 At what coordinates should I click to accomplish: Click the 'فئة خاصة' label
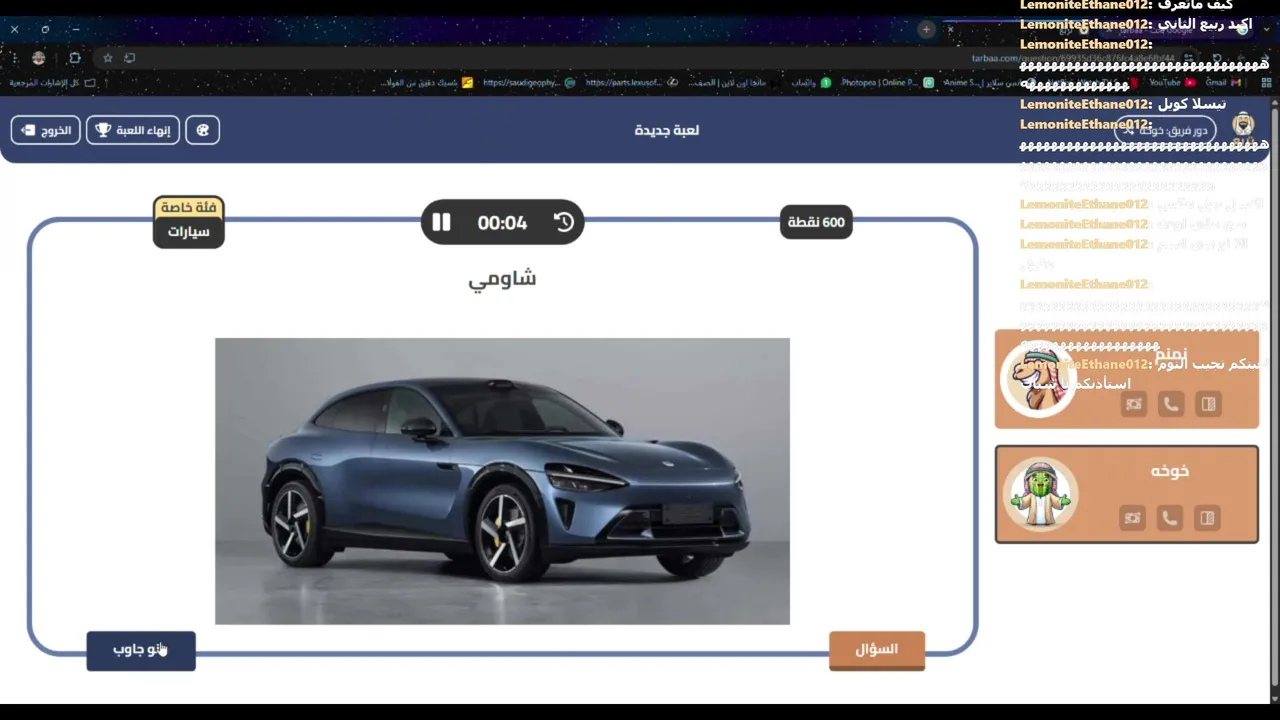[x=189, y=207]
